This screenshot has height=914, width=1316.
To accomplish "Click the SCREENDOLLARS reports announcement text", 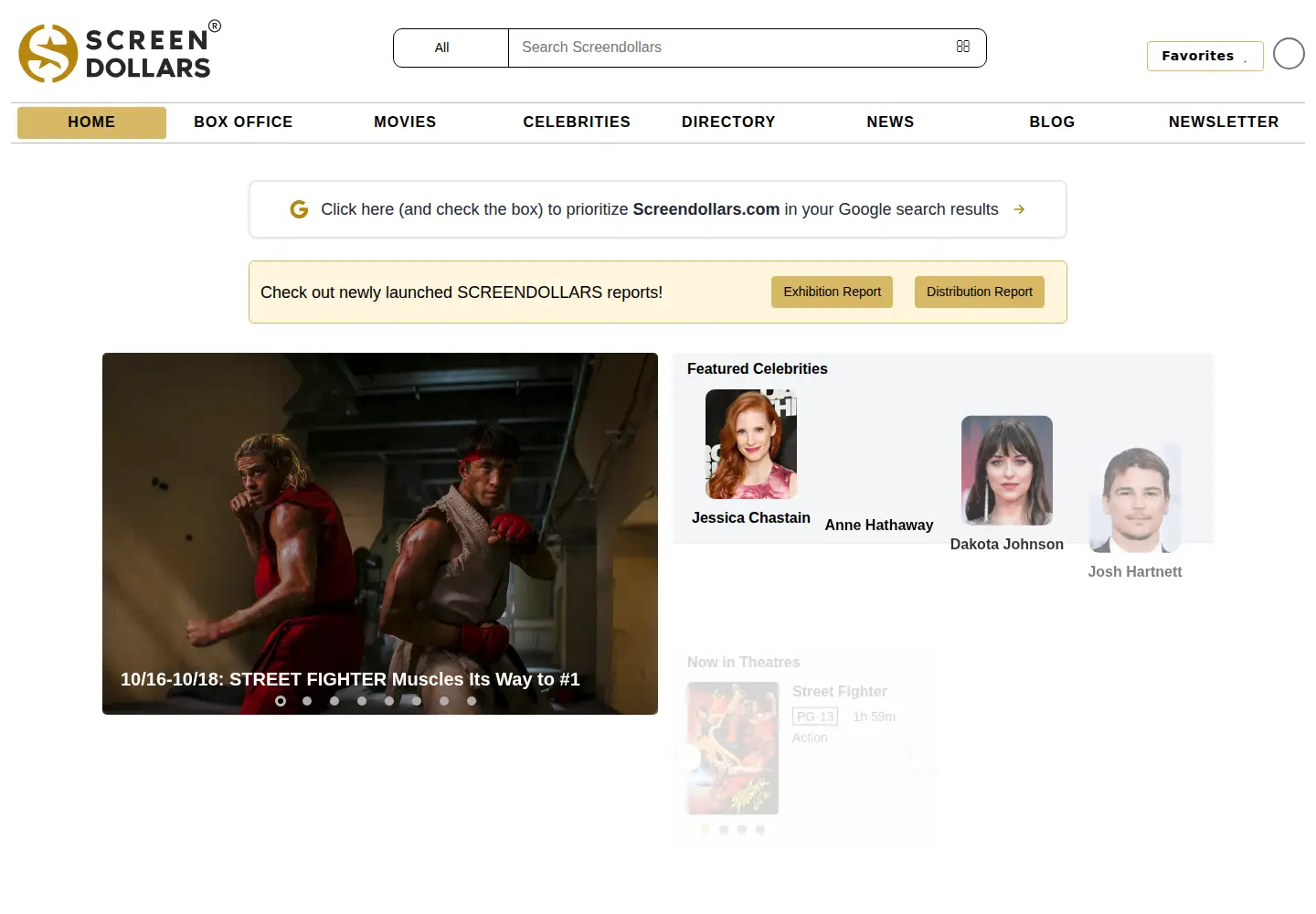I will coord(462,292).
